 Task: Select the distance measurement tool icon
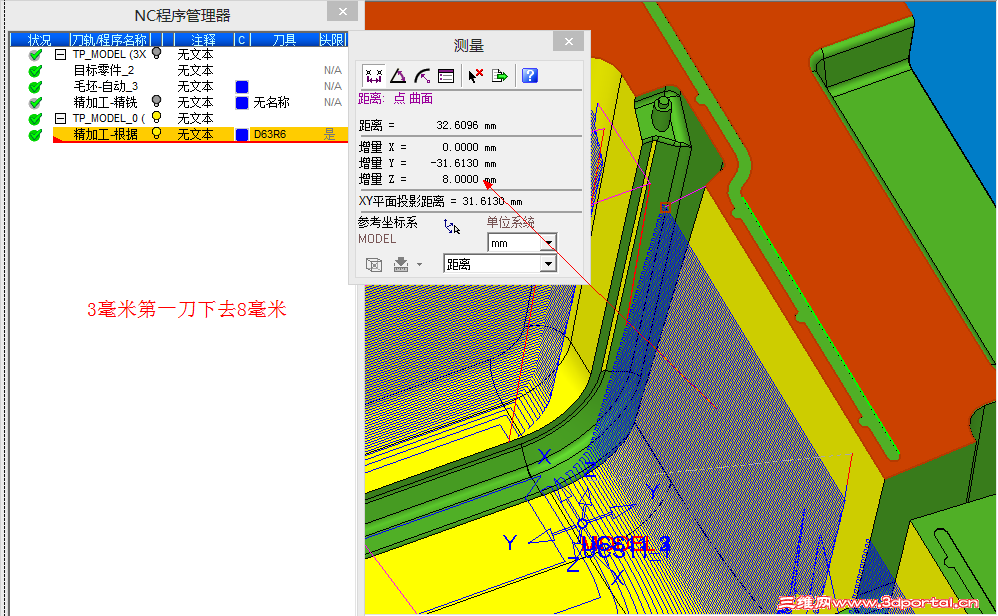[374, 76]
